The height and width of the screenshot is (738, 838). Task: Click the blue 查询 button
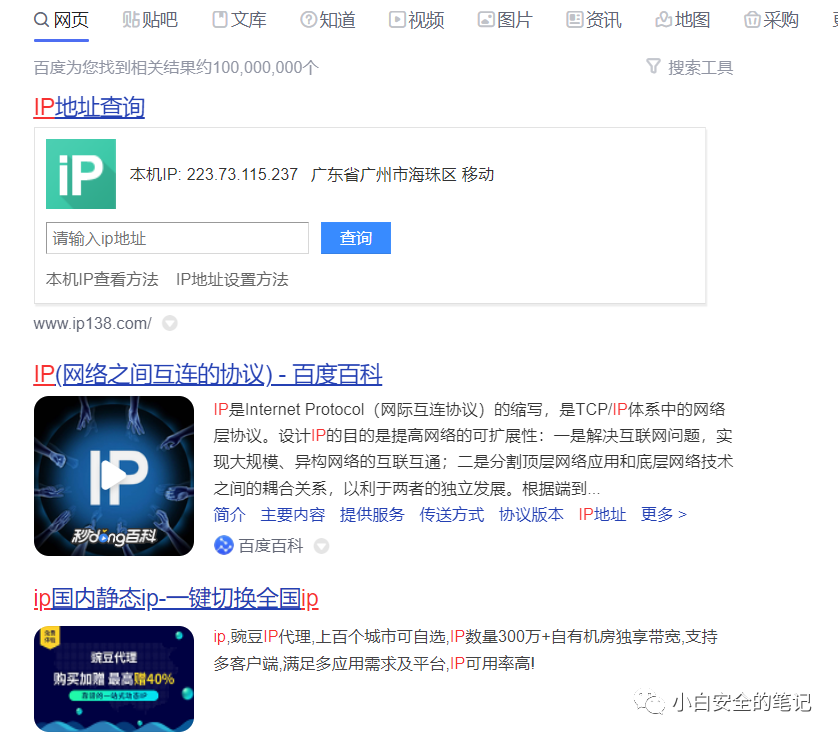point(356,238)
